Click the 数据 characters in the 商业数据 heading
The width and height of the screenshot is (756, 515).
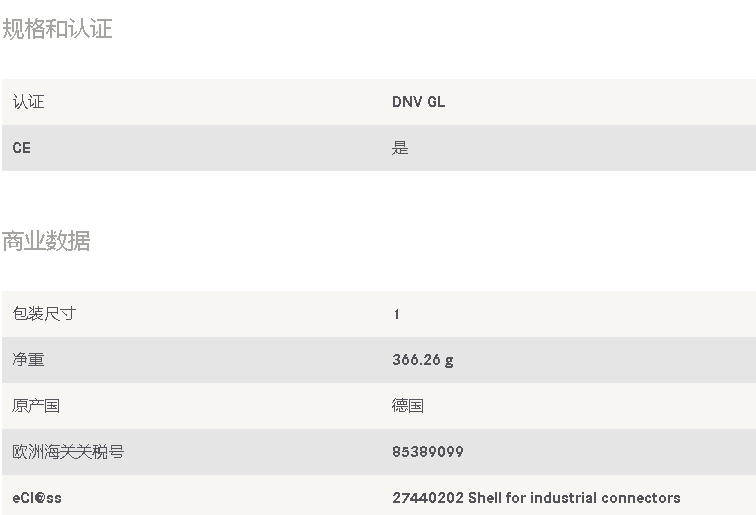click(x=68, y=241)
